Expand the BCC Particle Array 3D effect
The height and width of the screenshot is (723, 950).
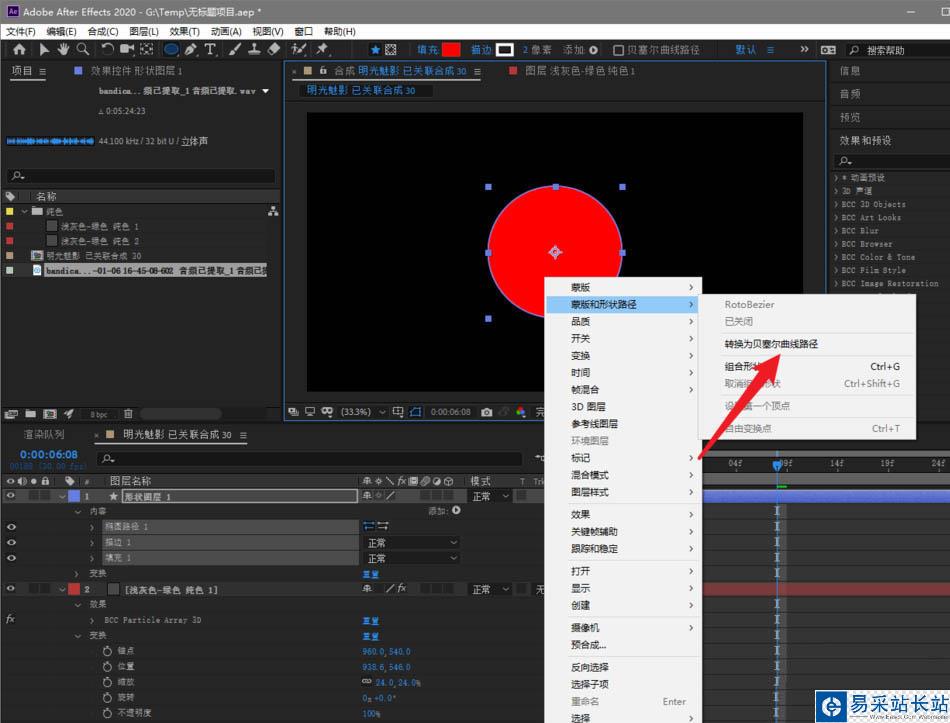tap(91, 621)
